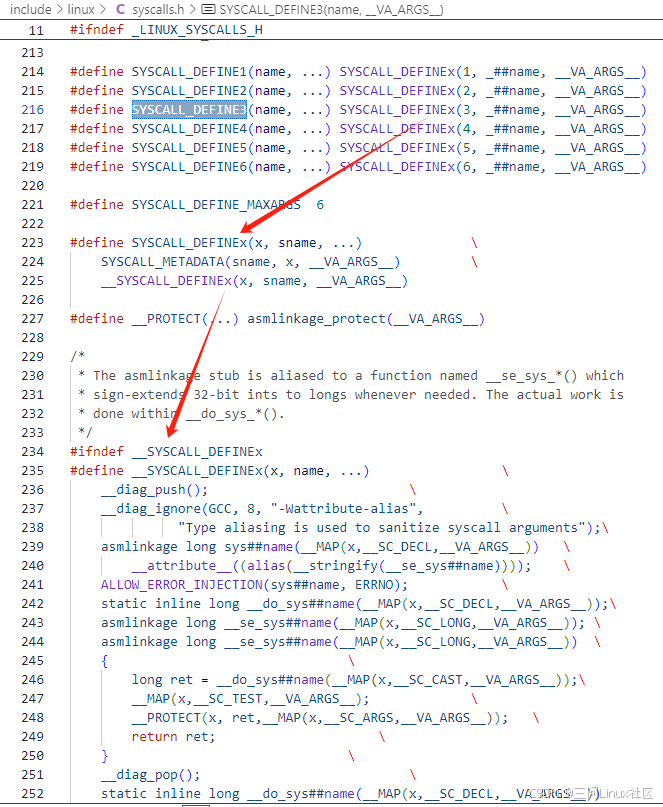This screenshot has height=807, width=663.
Task: Click SYSCALL_DEFINE1 on line 214
Action: pyautogui.click(x=189, y=72)
